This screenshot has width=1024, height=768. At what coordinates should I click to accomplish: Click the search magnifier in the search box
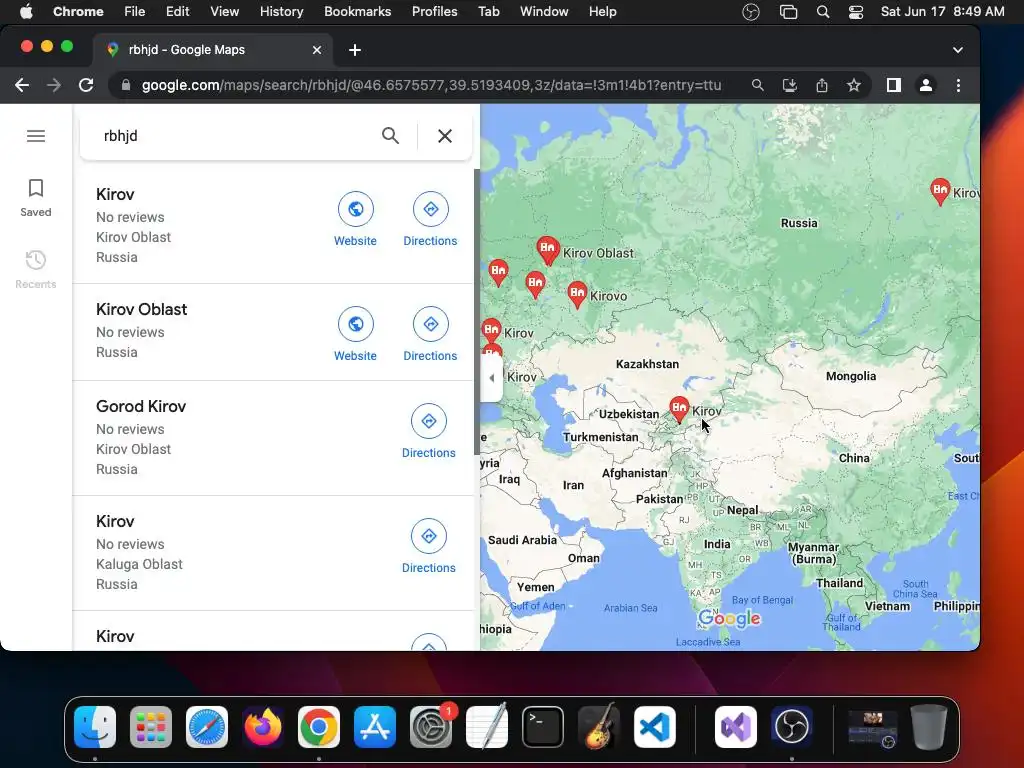[391, 136]
